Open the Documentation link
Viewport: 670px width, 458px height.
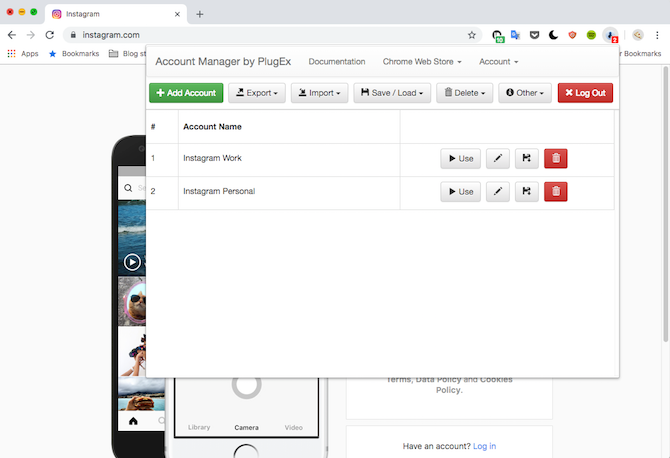[337, 62]
